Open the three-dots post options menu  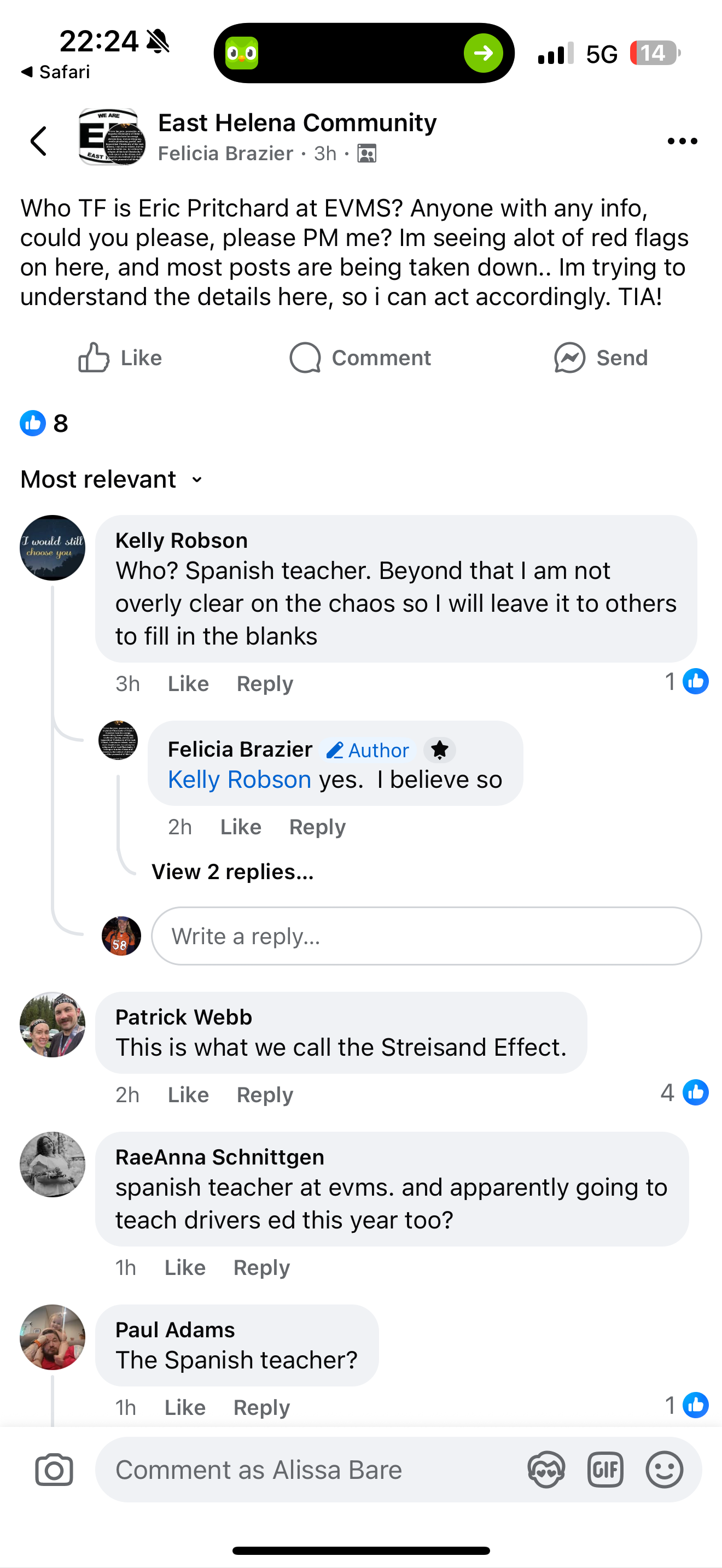(x=682, y=141)
